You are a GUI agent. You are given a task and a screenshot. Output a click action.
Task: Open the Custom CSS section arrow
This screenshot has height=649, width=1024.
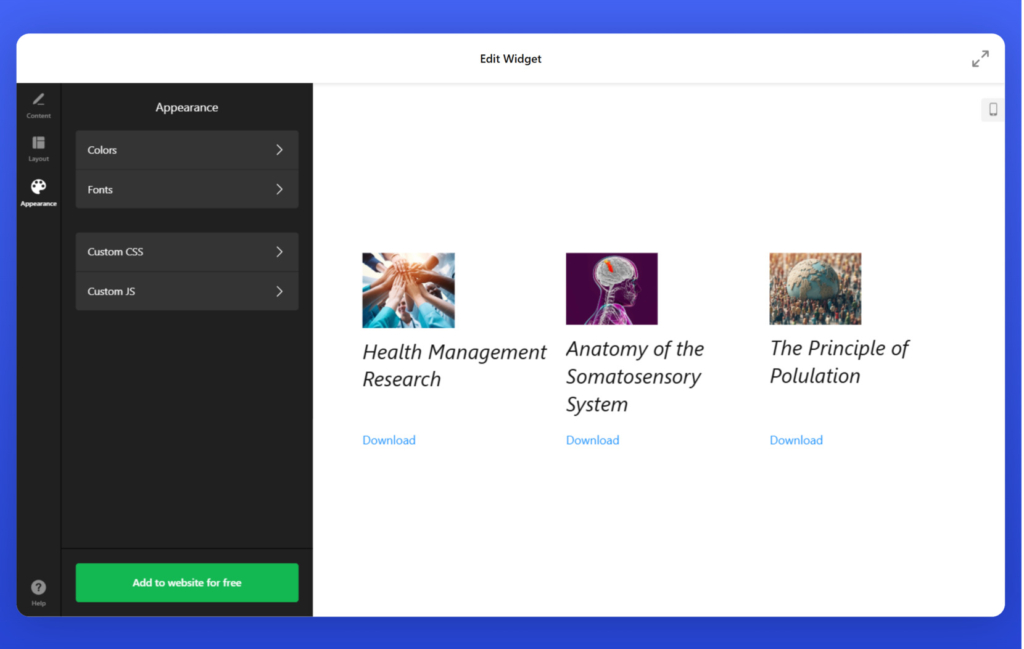(279, 252)
